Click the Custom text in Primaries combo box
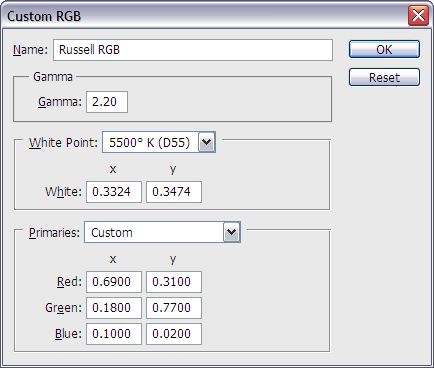The height and width of the screenshot is (368, 434). 112,233
